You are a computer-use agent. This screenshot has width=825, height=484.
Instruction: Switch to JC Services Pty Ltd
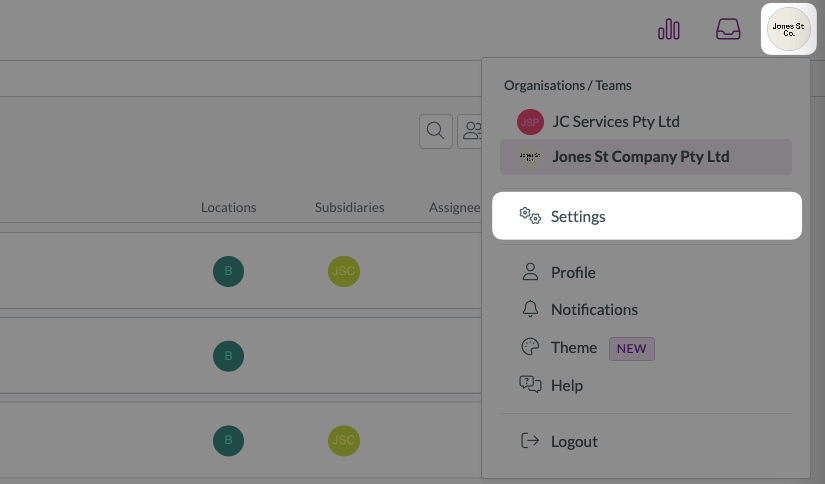pos(614,122)
